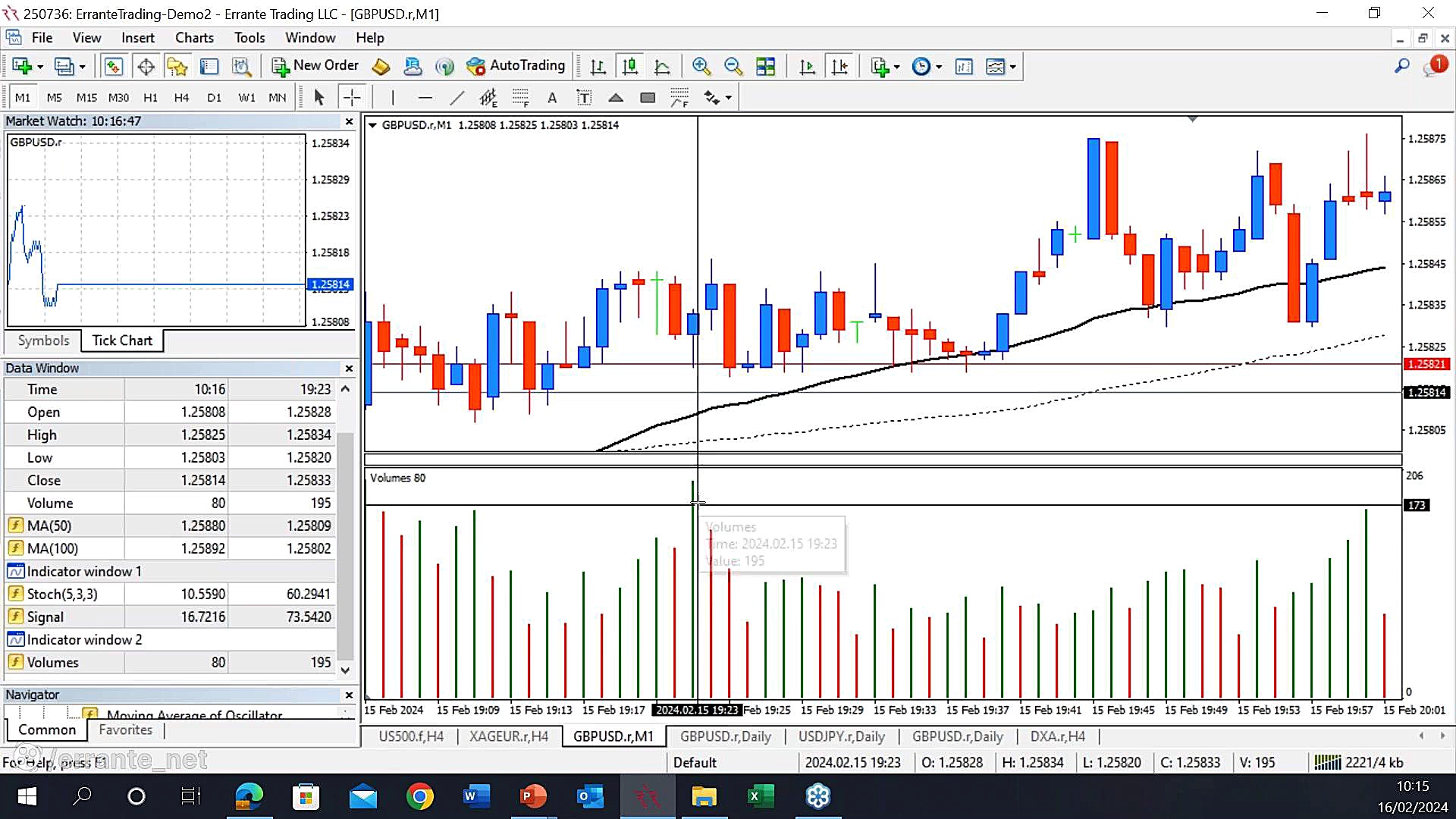
Task: Toggle chart auto scroll icon
Action: pyautogui.click(x=807, y=67)
